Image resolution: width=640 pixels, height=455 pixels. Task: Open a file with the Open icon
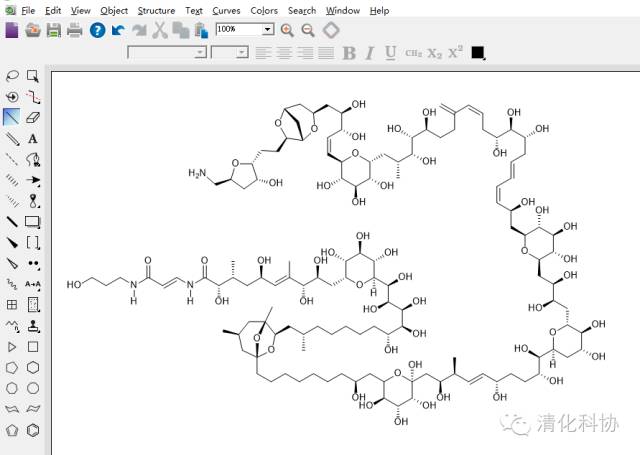(33, 30)
